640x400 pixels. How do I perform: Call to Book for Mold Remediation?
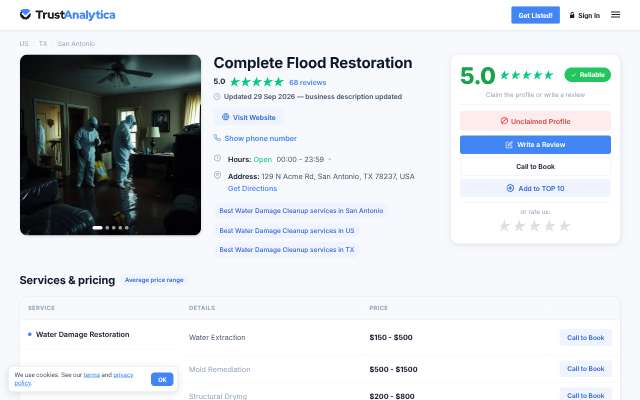[585, 369]
